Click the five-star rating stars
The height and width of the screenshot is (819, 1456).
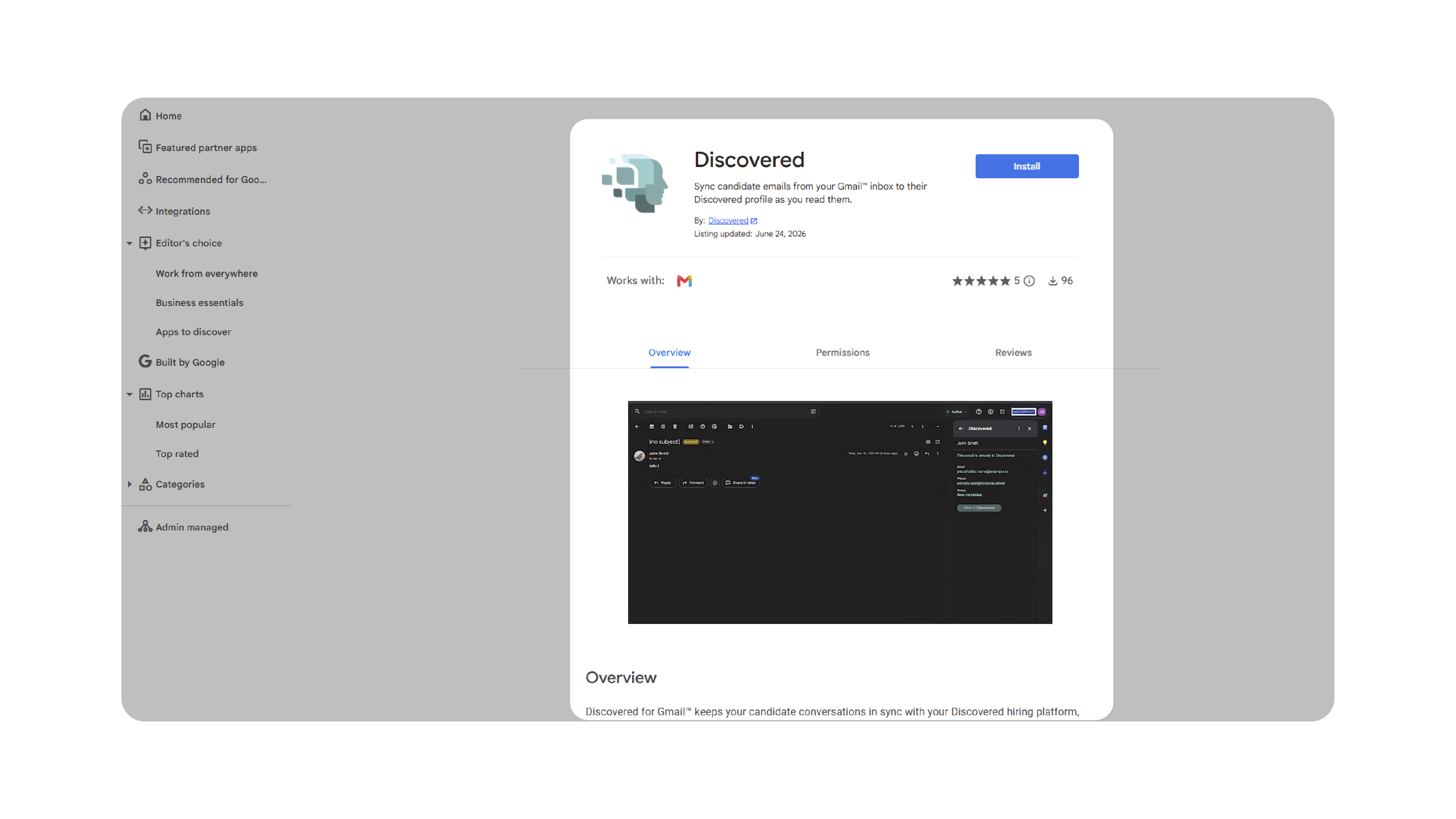[x=981, y=281]
